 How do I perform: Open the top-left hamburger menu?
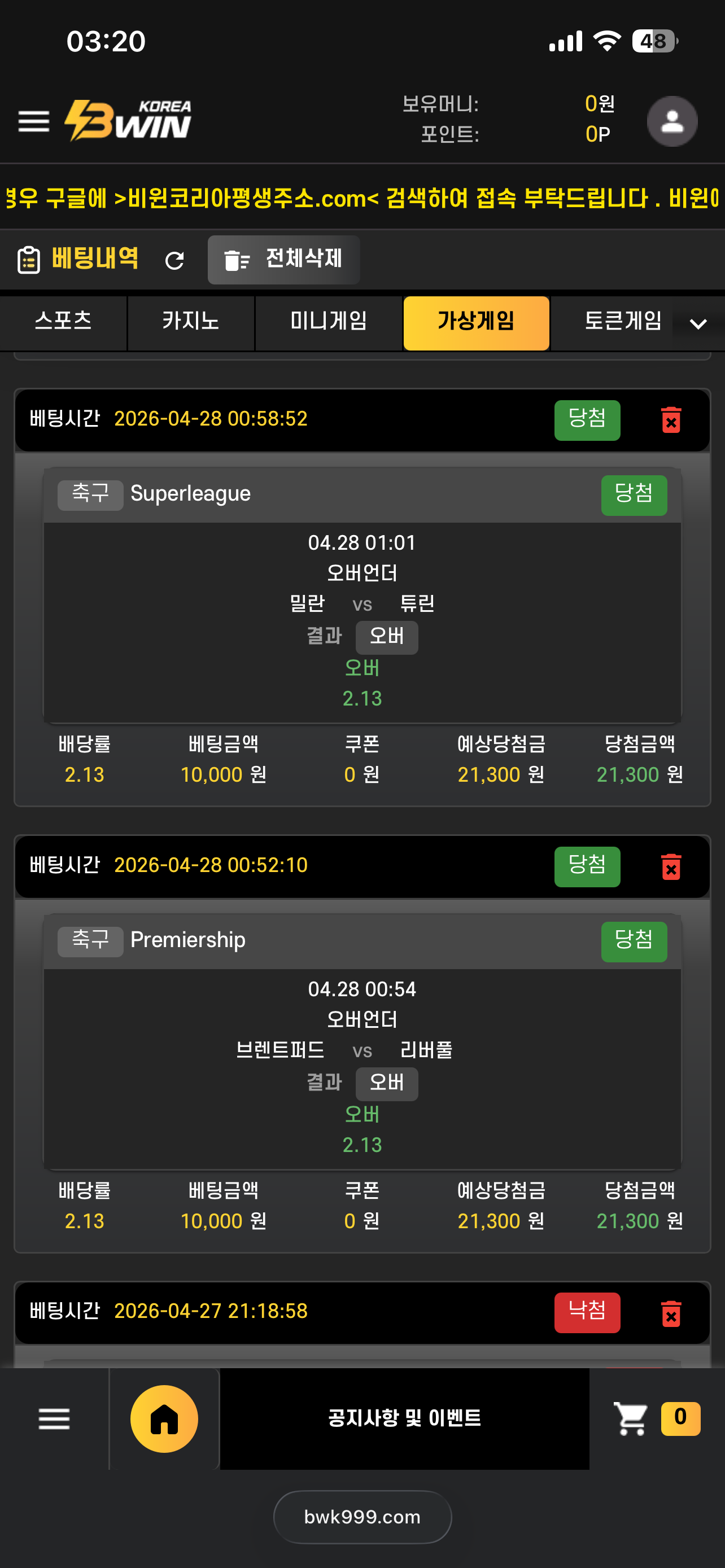[33, 121]
